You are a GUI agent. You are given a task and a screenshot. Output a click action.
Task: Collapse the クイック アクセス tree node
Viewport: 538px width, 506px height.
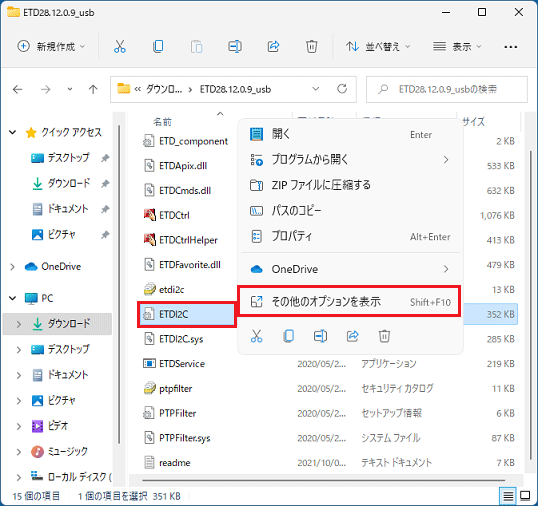click(x=13, y=132)
